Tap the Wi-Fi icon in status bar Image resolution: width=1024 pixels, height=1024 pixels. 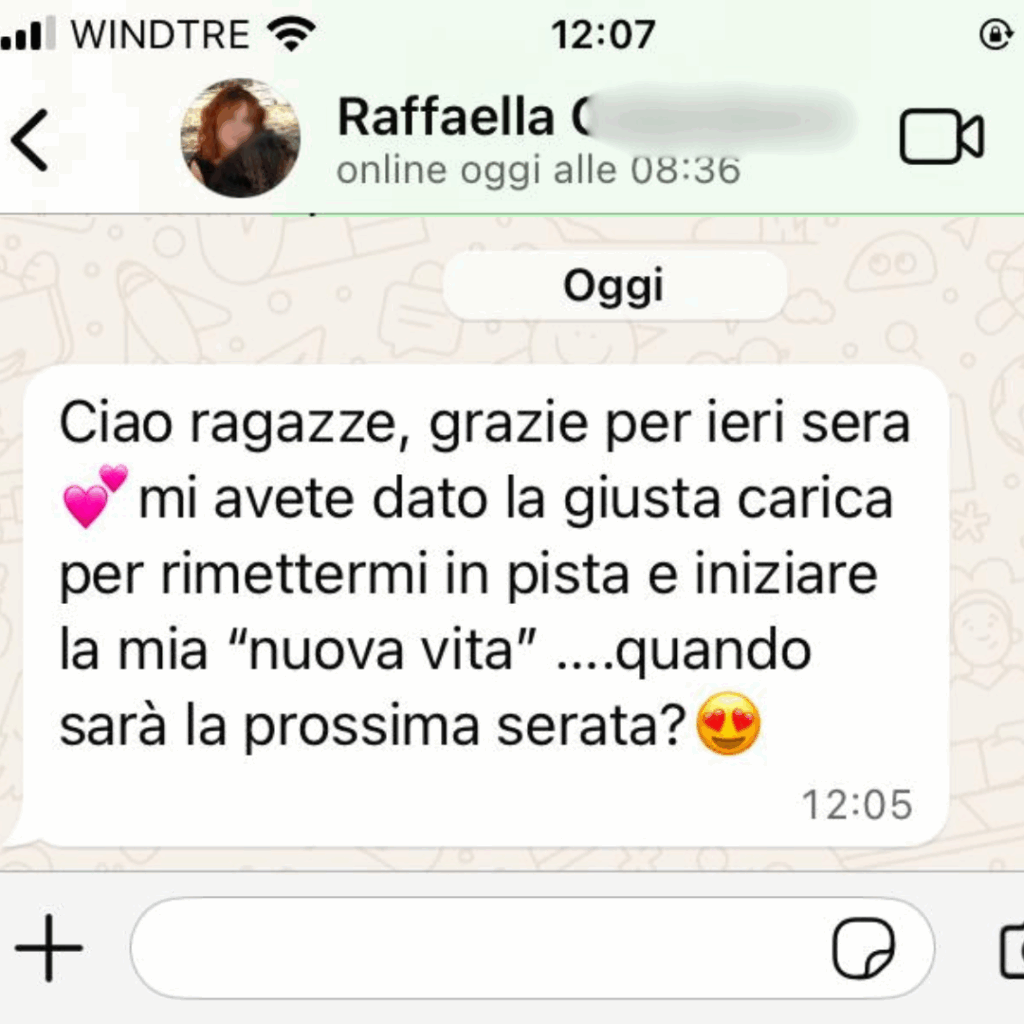(x=293, y=33)
